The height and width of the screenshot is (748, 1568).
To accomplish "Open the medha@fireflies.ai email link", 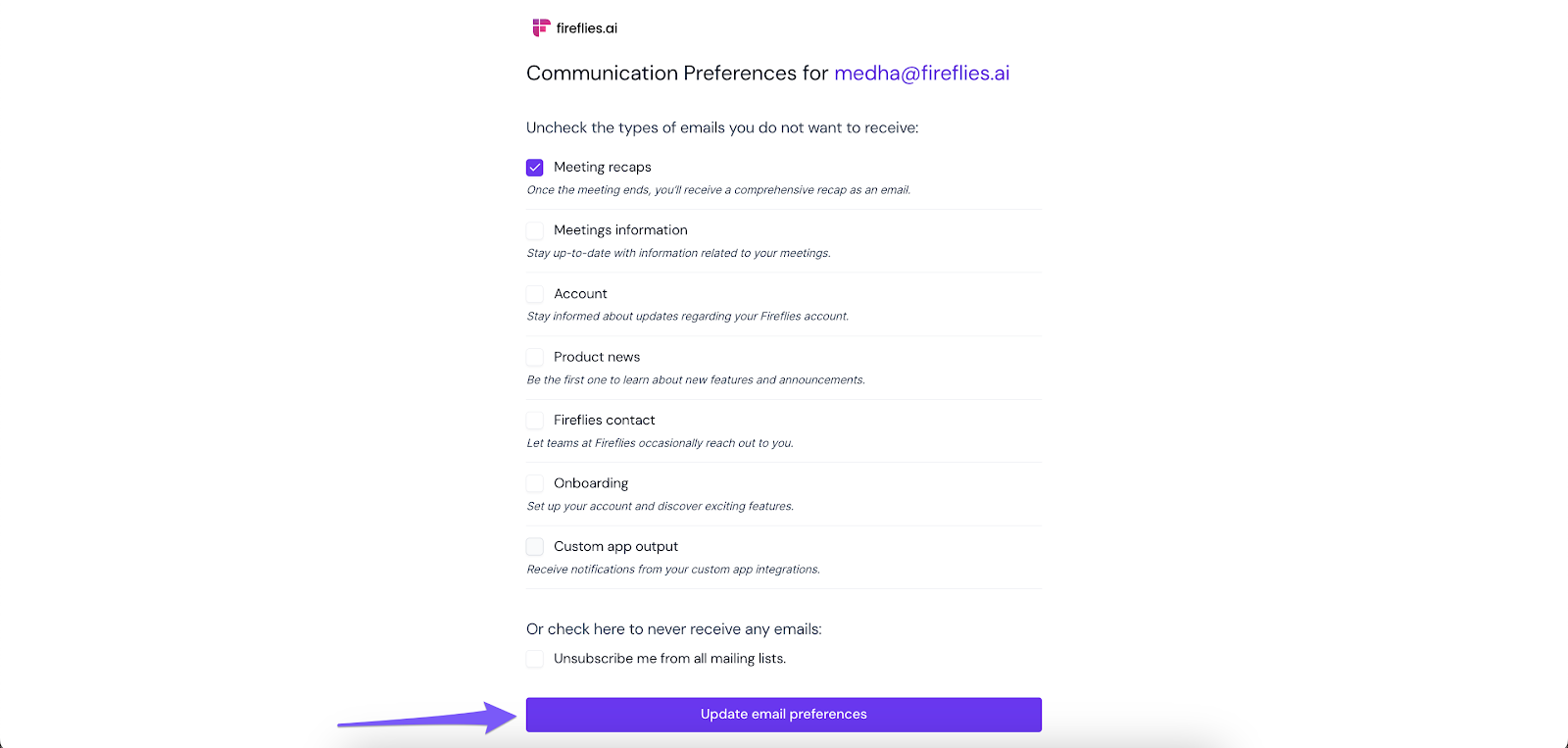I will coord(921,74).
